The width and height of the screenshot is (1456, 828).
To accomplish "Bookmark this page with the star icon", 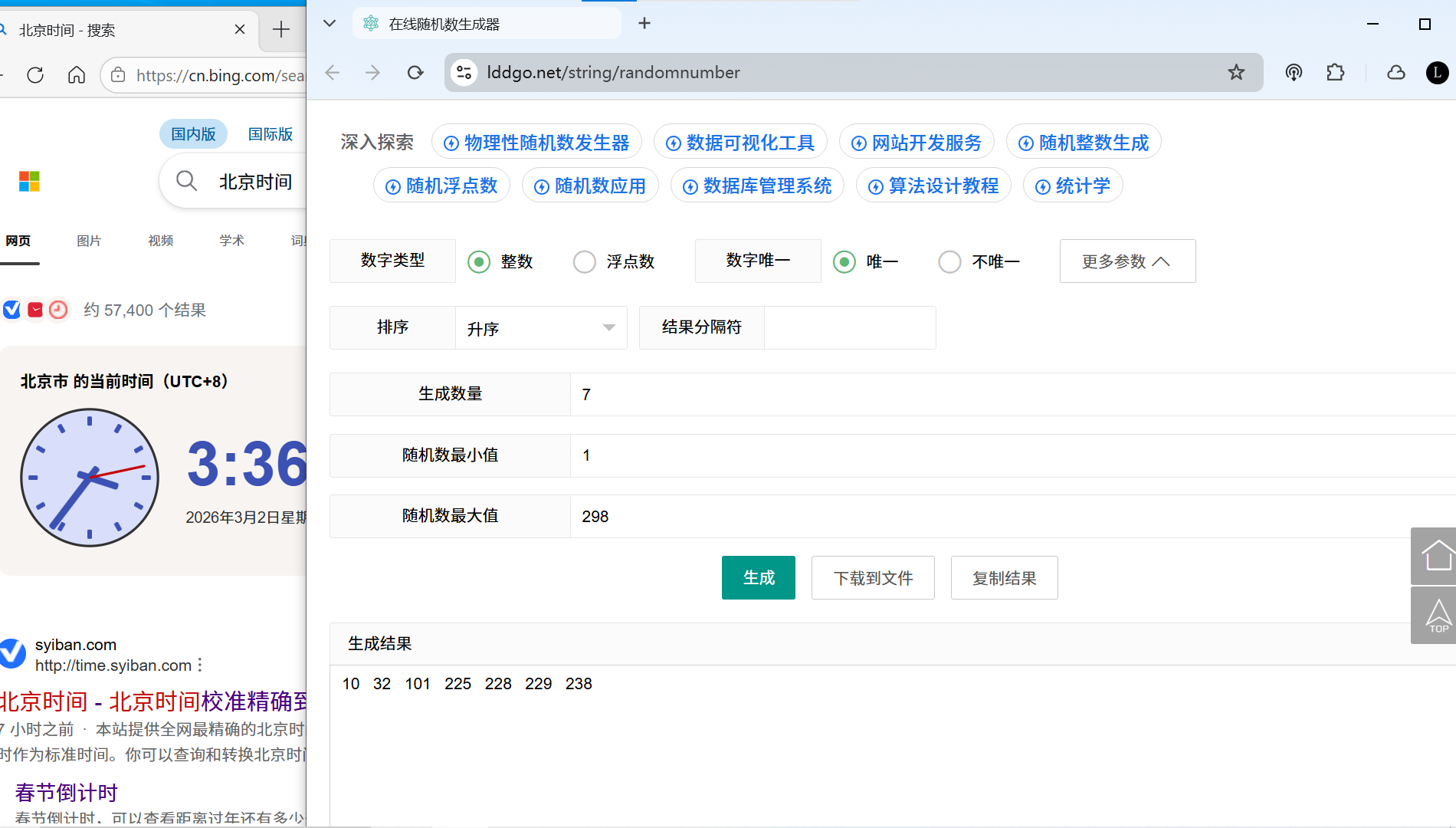I will point(1236,73).
